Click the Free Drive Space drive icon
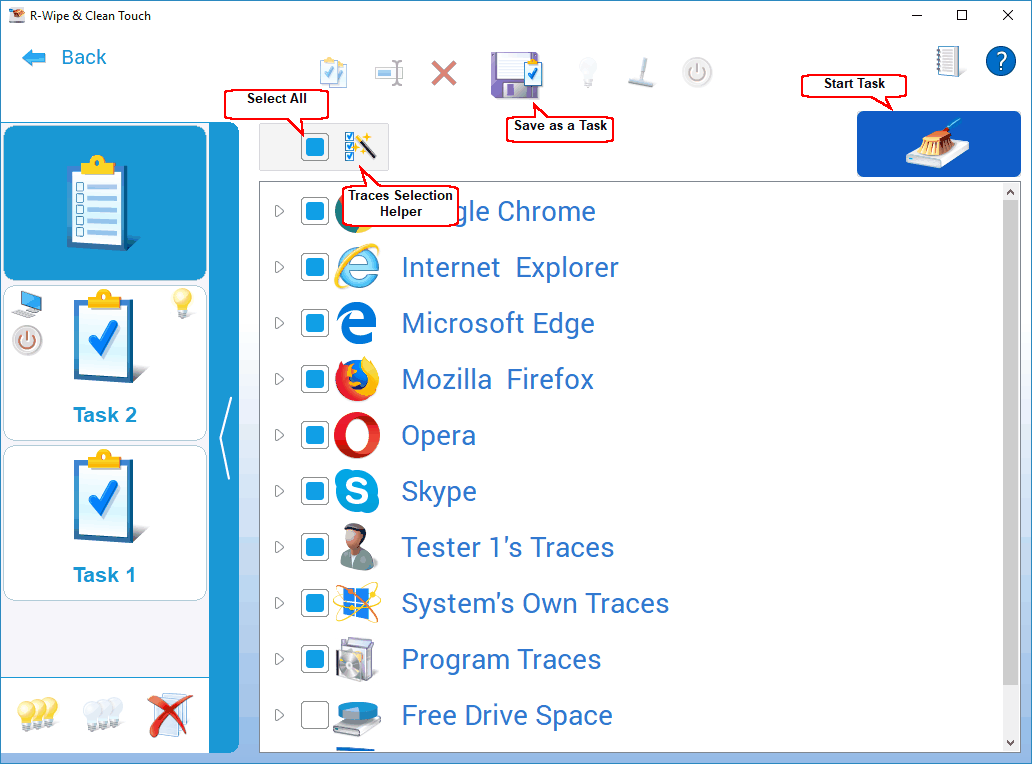Image resolution: width=1032 pixels, height=764 pixels. [357, 718]
